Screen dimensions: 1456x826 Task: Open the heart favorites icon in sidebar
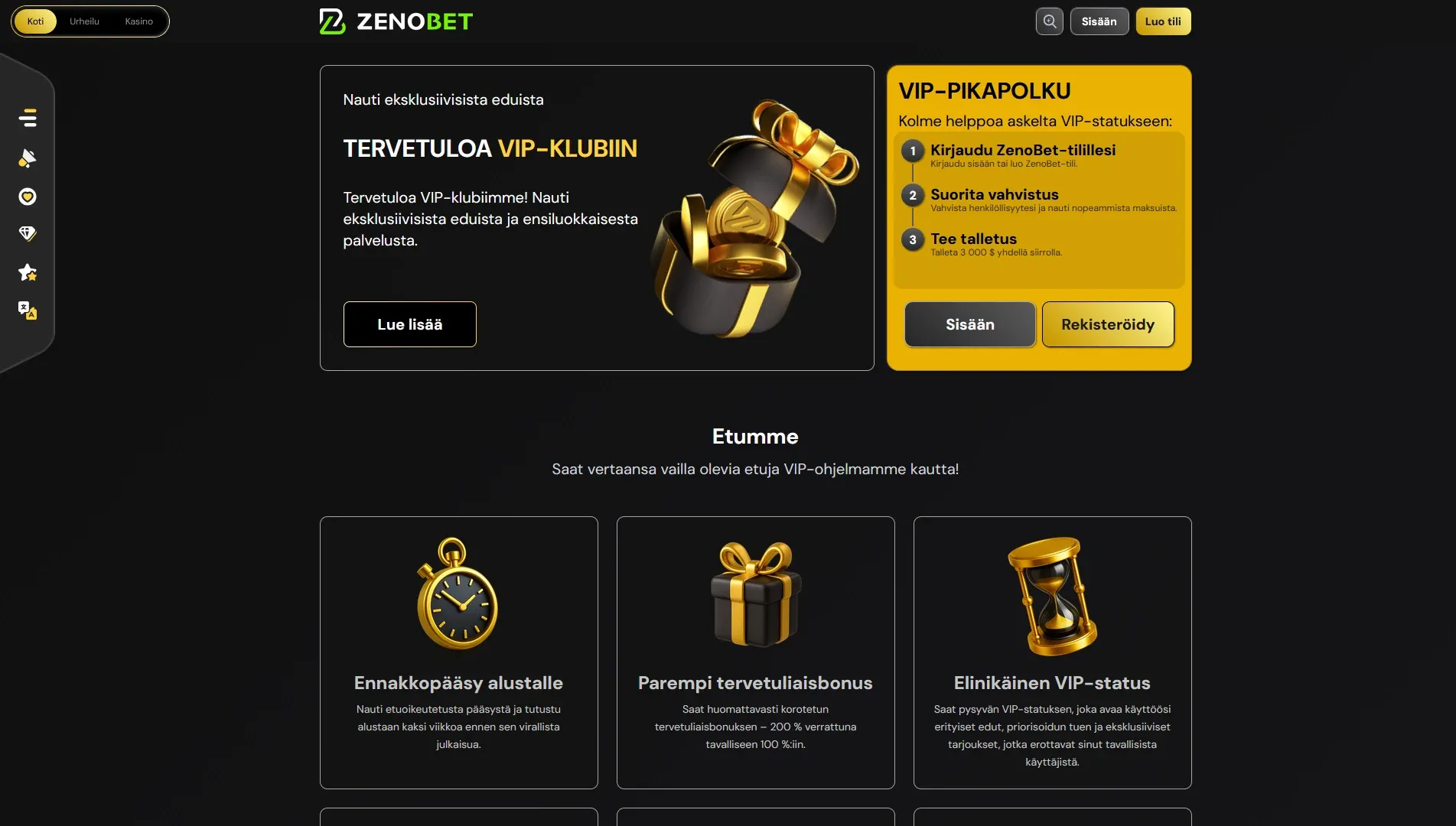coord(28,197)
